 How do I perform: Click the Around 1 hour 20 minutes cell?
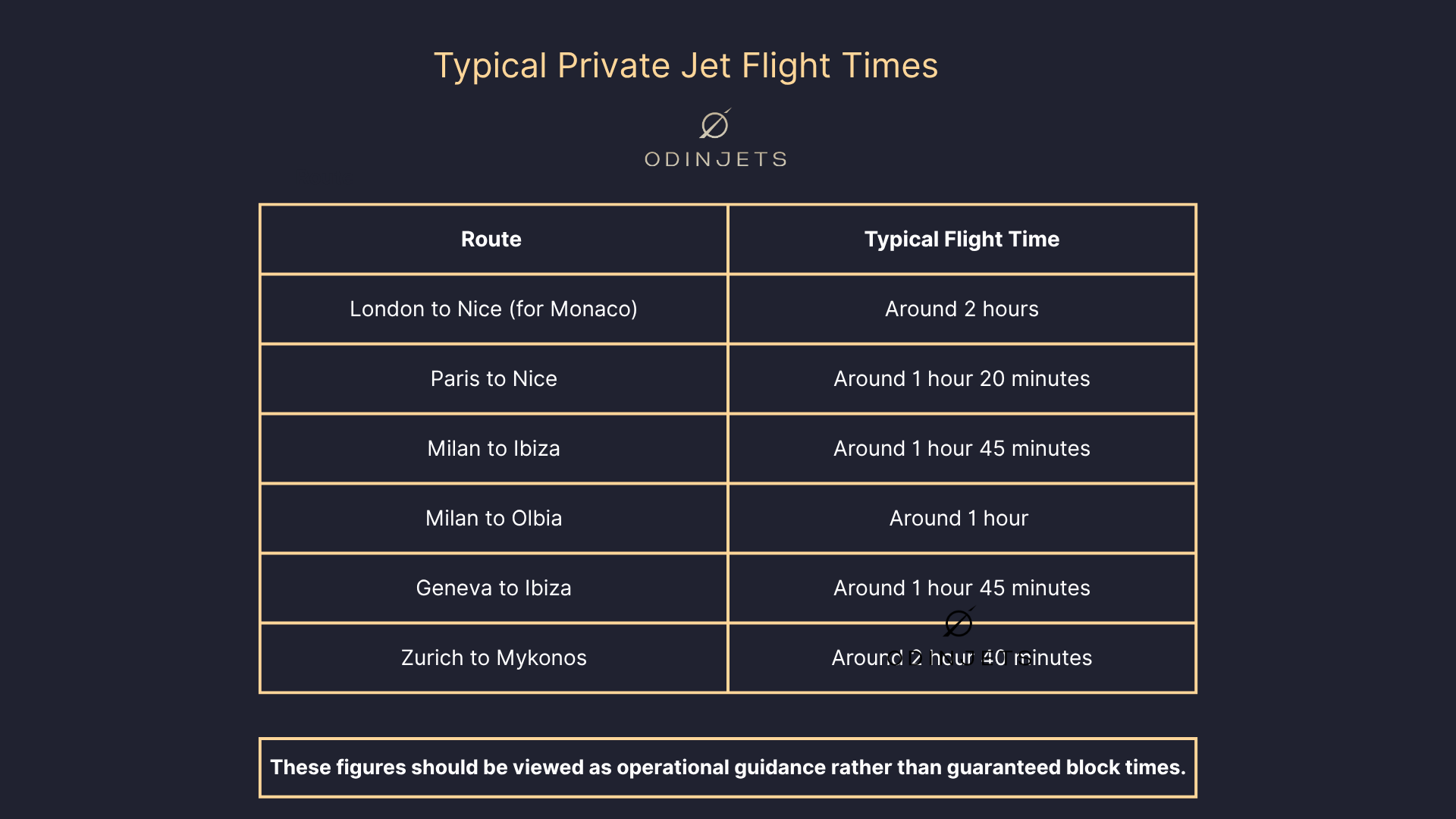[x=962, y=378]
